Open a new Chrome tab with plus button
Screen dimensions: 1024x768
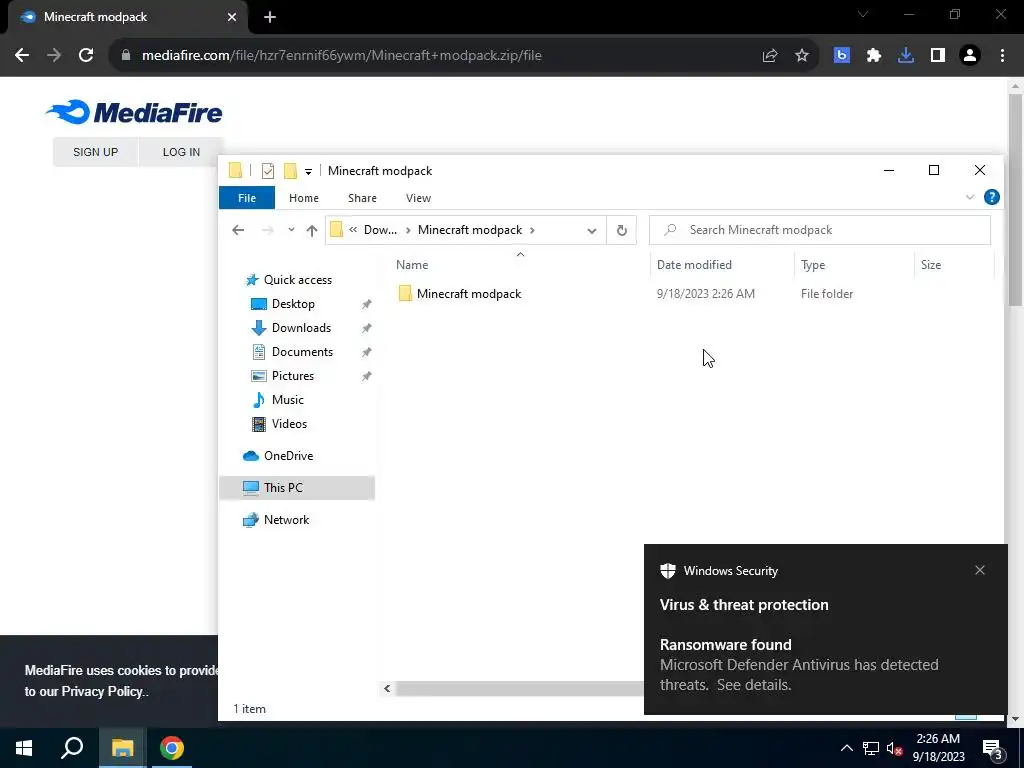pyautogui.click(x=270, y=17)
